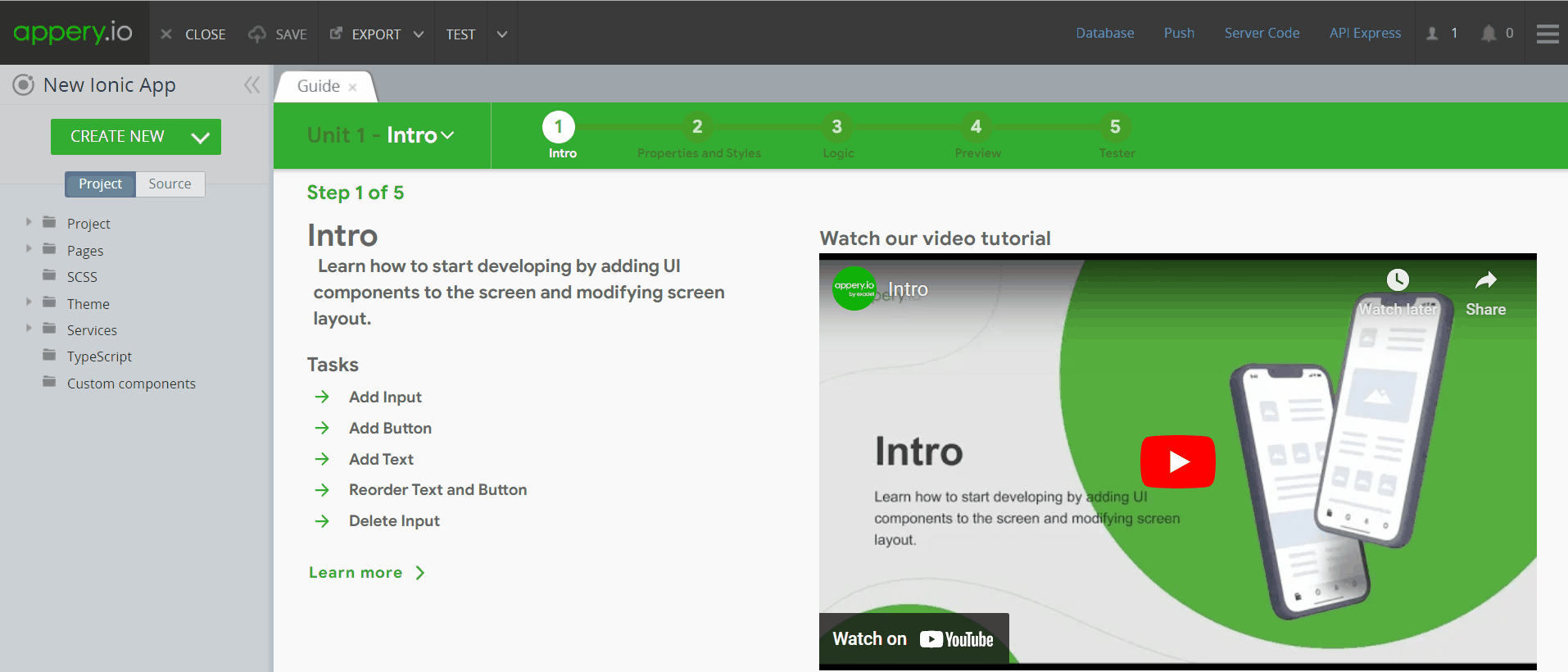
Task: Expand the Theme folder
Action: point(29,302)
